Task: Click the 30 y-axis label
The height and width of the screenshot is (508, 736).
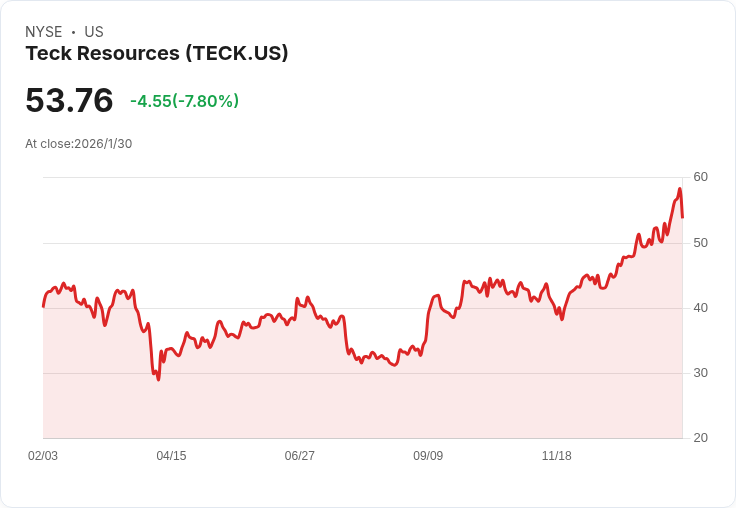Action: 700,372
